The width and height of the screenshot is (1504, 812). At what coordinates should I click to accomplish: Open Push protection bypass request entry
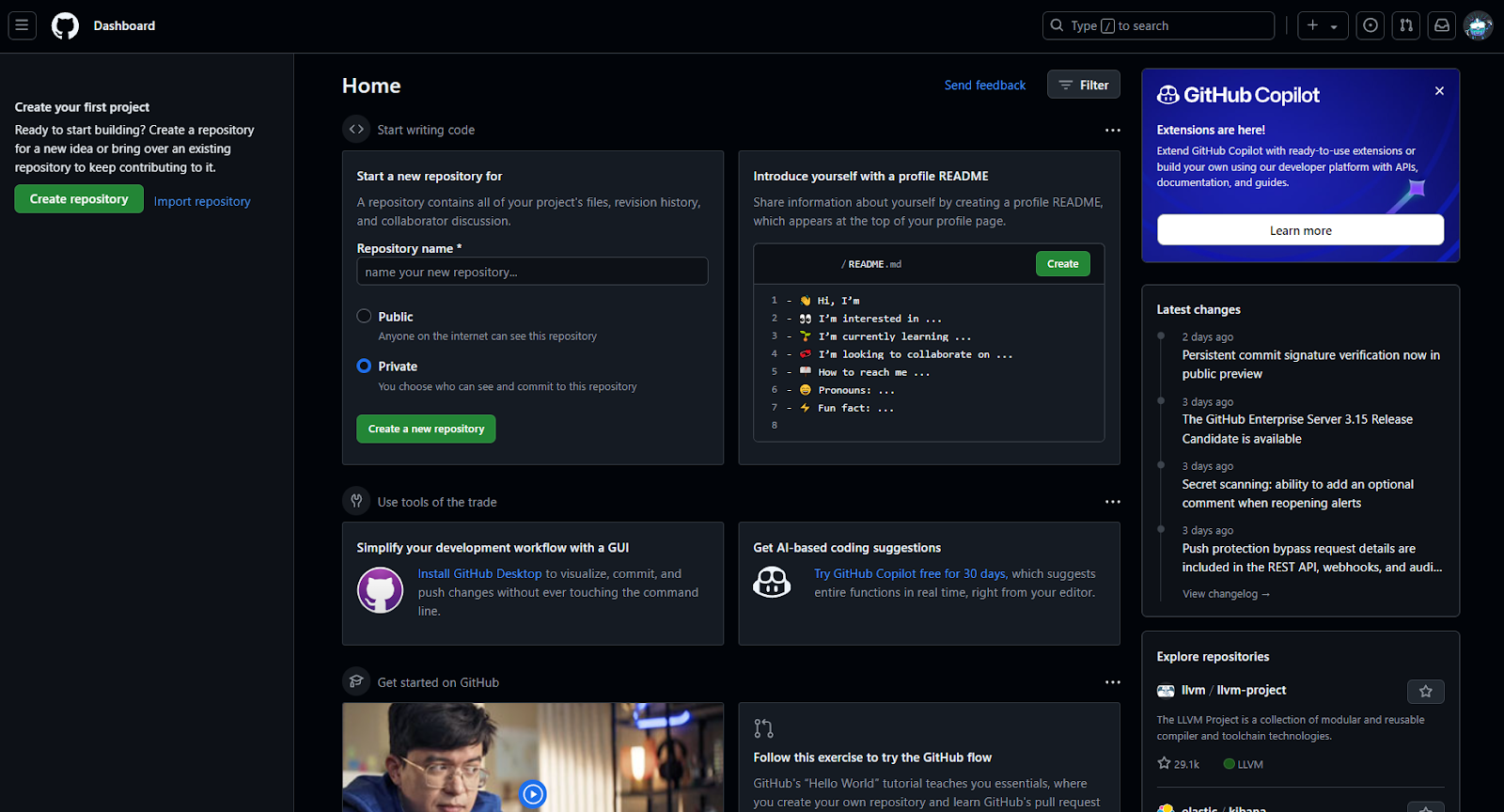coord(1312,557)
